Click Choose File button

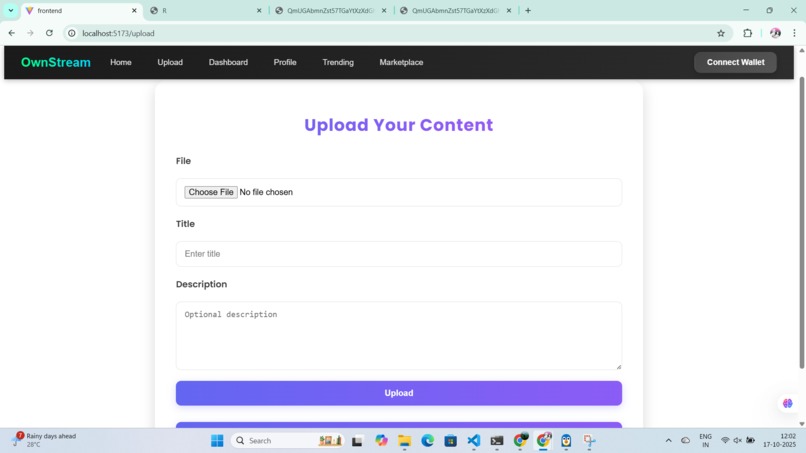pyautogui.click(x=211, y=192)
